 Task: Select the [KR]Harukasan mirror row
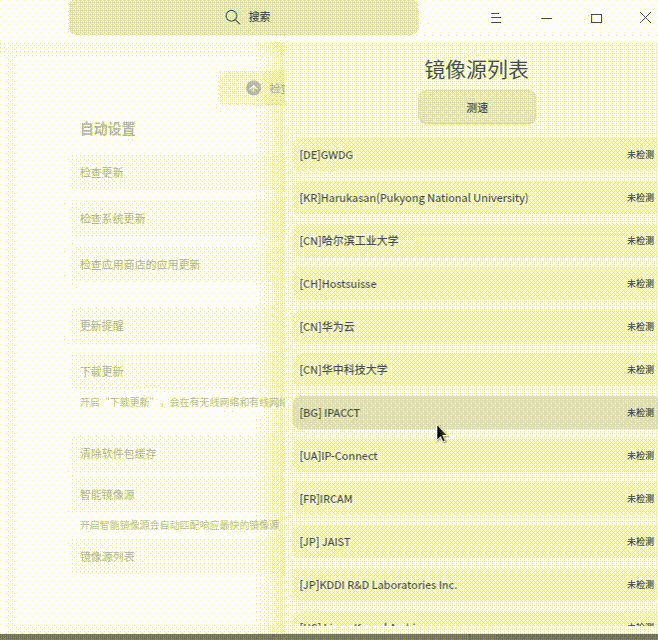pos(475,198)
